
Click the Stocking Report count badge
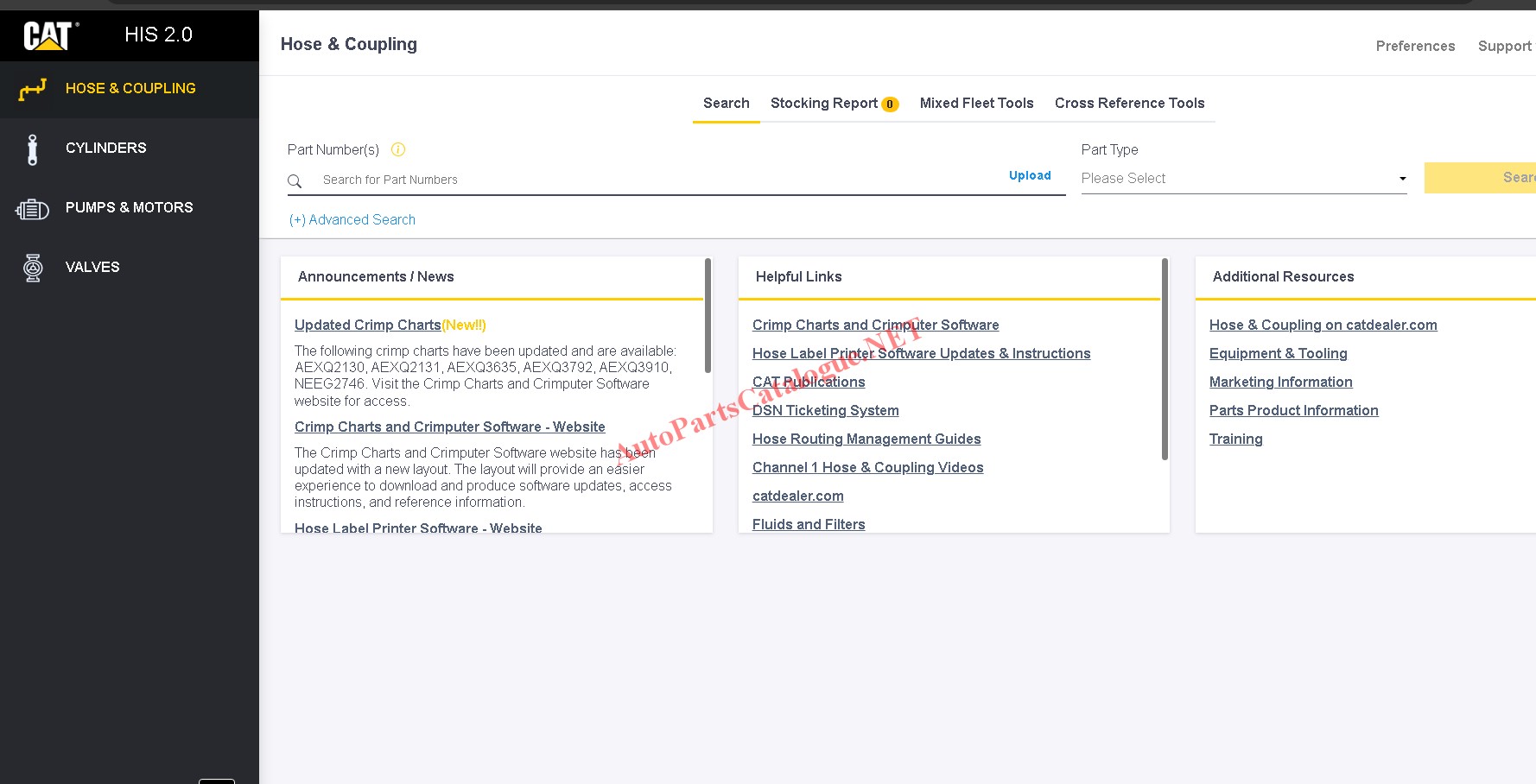(890, 104)
